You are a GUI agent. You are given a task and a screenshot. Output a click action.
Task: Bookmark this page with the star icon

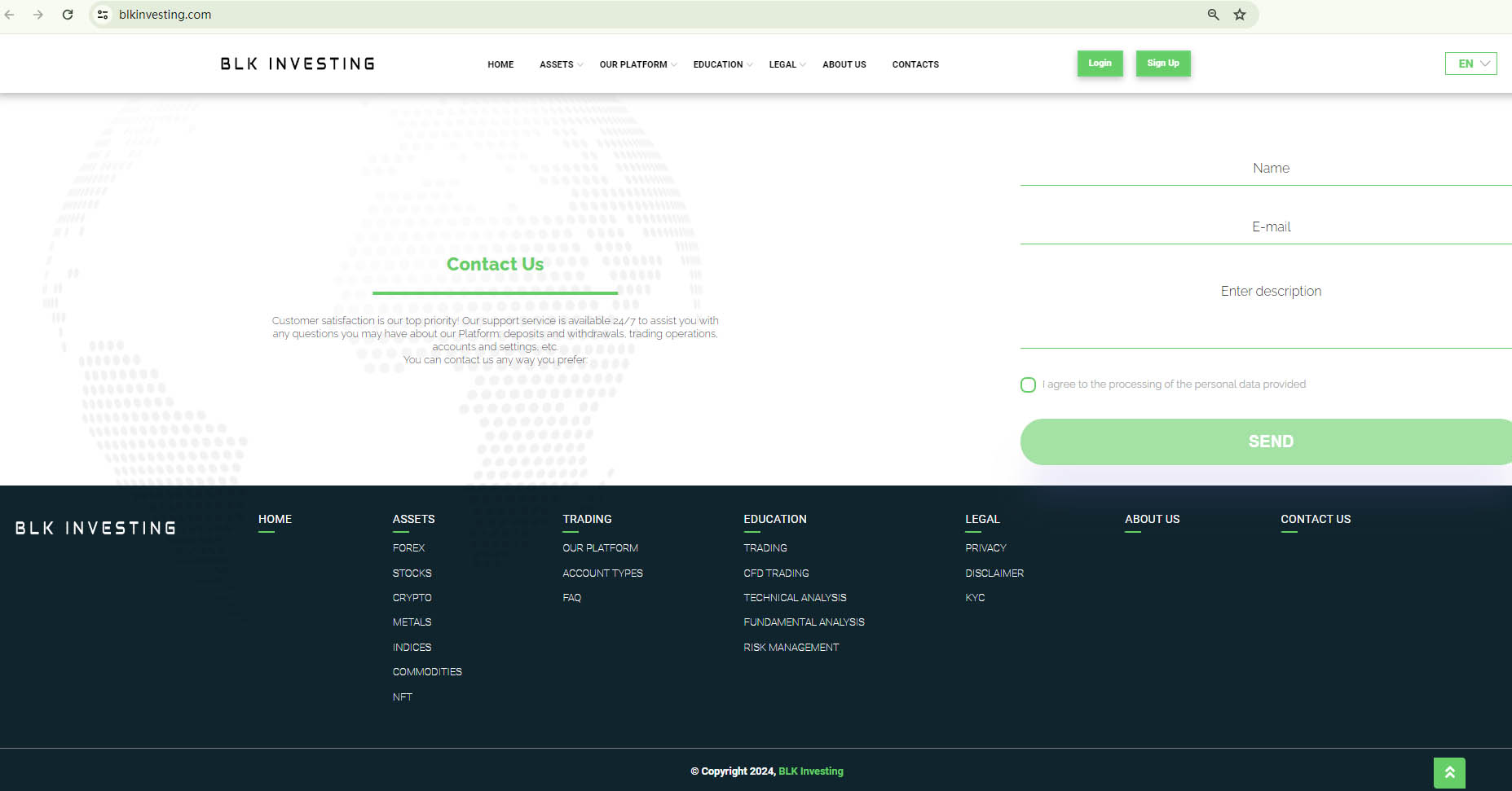(x=1240, y=15)
